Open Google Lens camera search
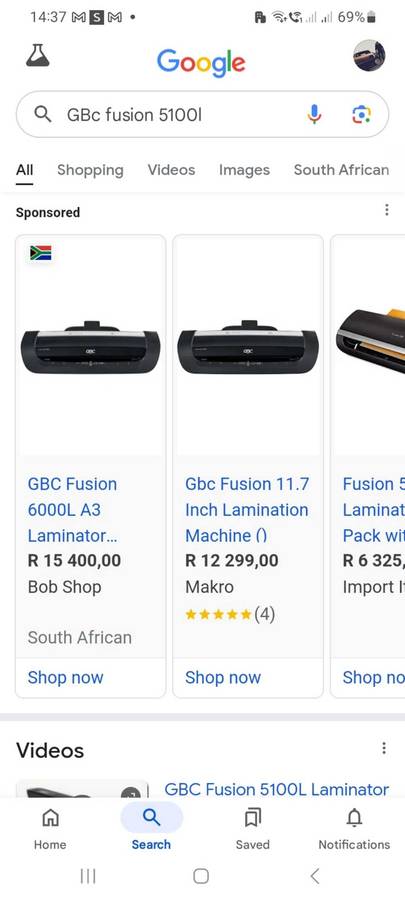This screenshot has height=900, width=405. click(x=361, y=114)
